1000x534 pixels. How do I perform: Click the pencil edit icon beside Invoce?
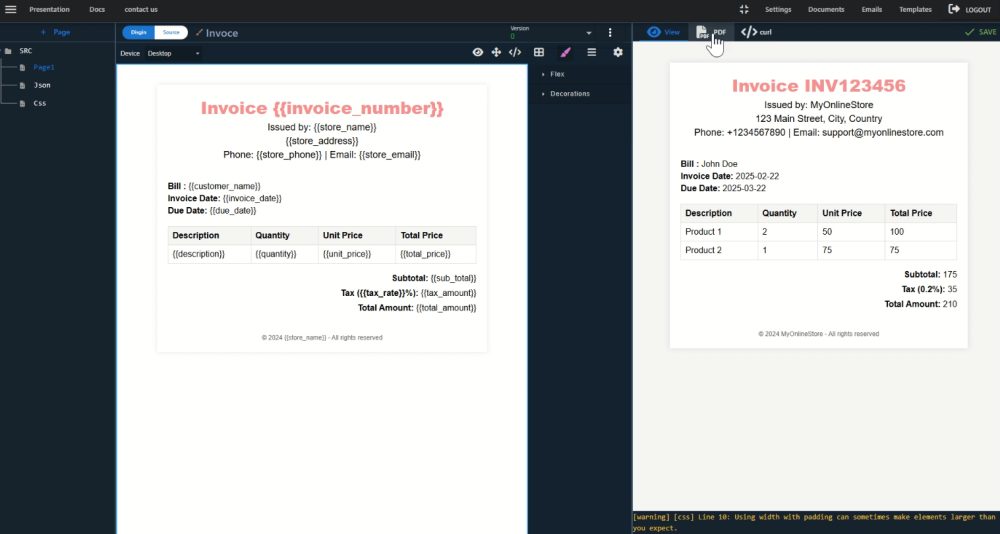[199, 33]
